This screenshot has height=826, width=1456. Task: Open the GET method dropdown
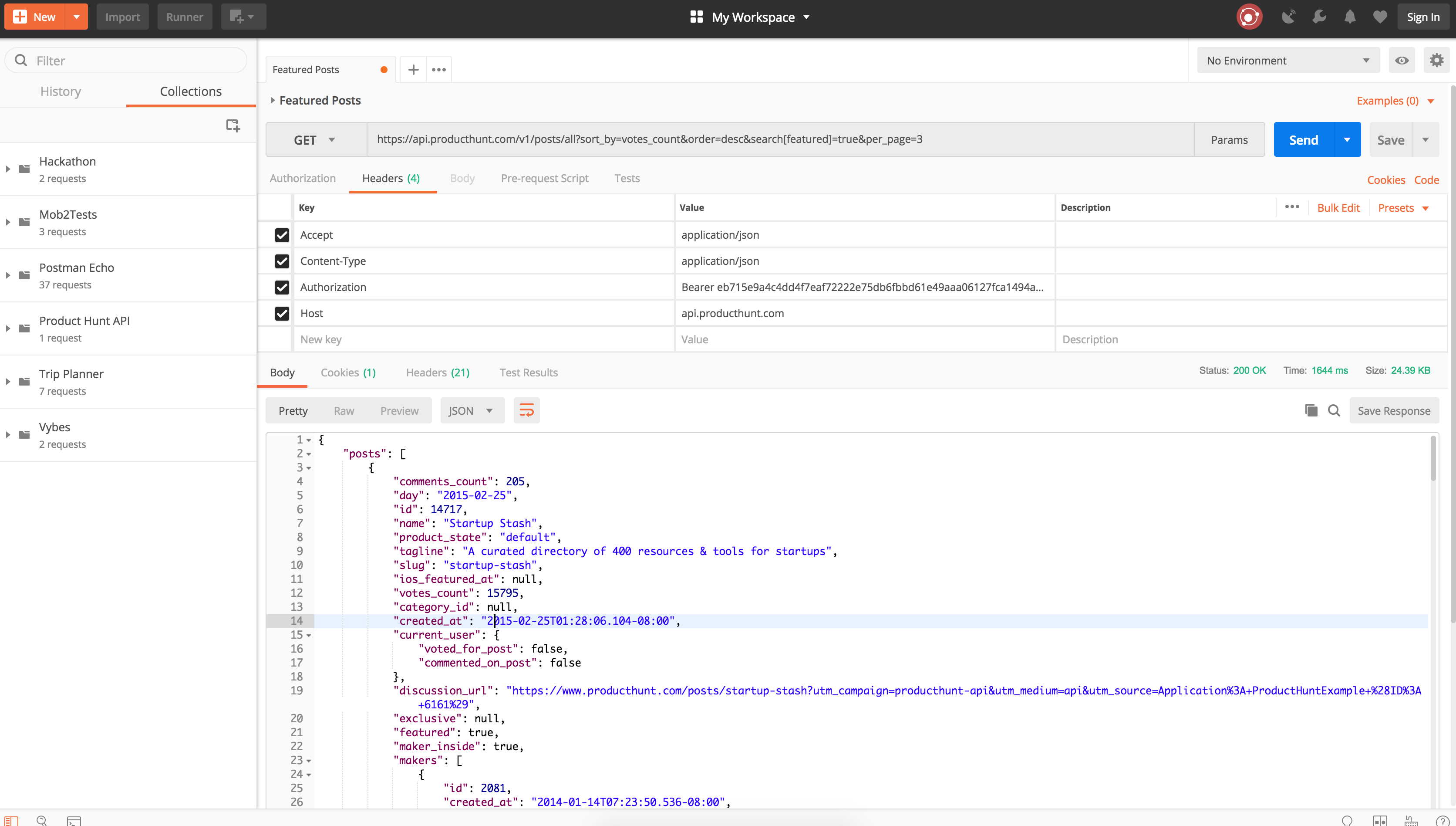(315, 140)
